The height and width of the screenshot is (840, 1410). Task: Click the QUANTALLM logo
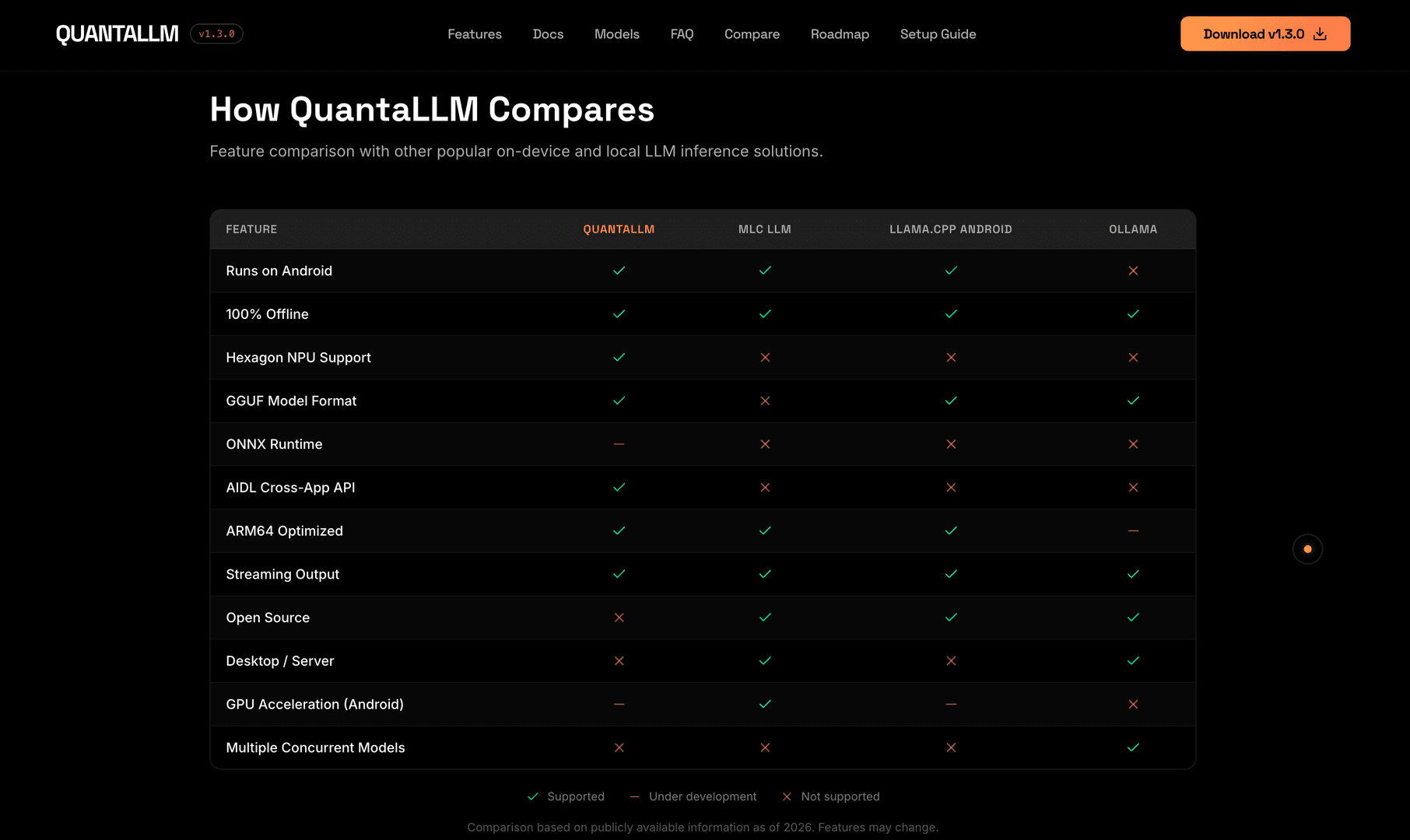click(117, 34)
